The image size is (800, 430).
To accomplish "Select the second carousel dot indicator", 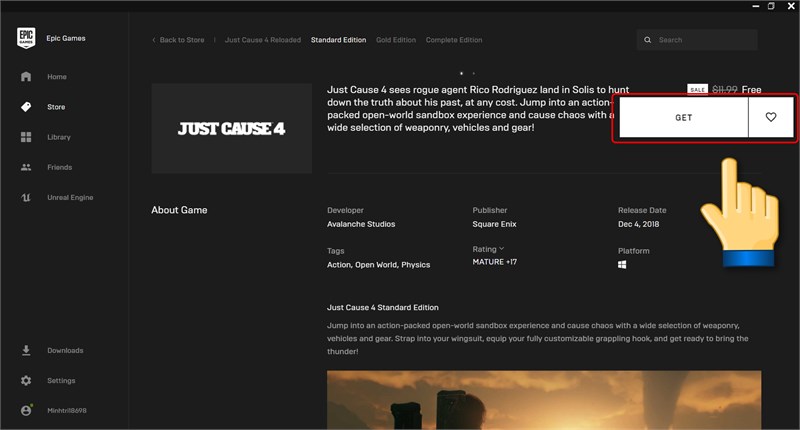I will tap(474, 73).
